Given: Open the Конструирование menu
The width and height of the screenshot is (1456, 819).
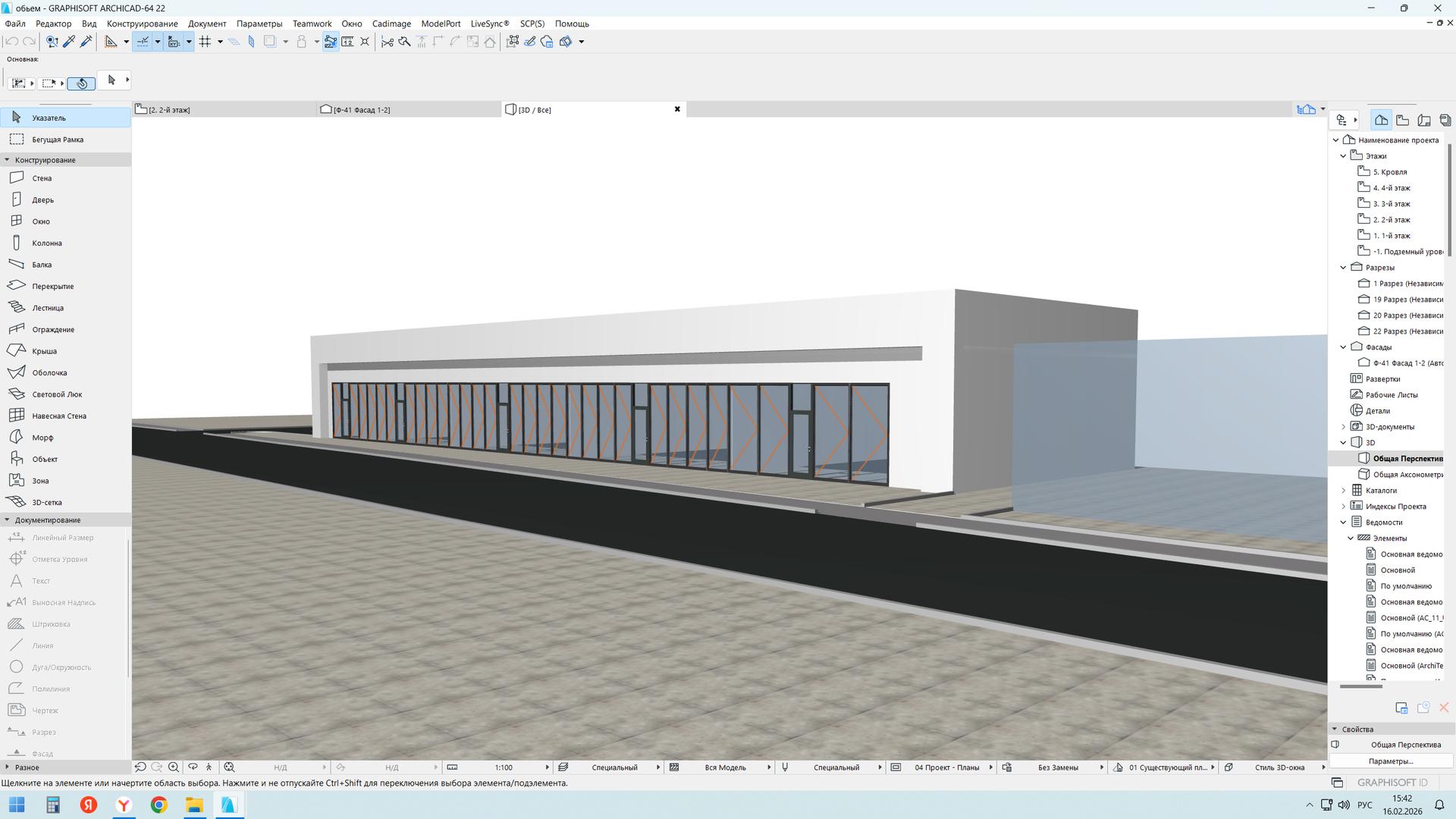Looking at the screenshot, I should 142,24.
